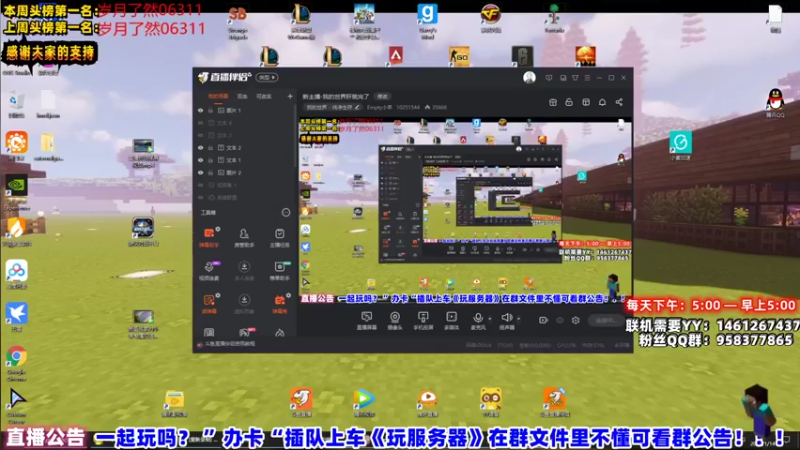Viewport: 800px width, 450px height.
Task: Open speaker options dropdown arrow
Action: (518, 319)
